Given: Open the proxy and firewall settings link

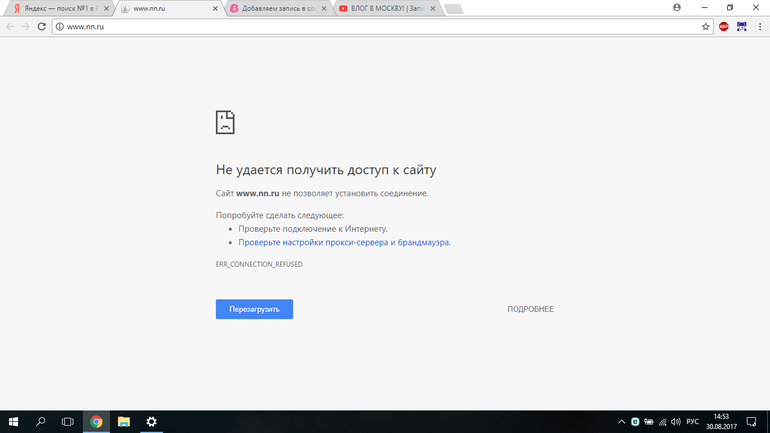Looking at the screenshot, I should [344, 242].
